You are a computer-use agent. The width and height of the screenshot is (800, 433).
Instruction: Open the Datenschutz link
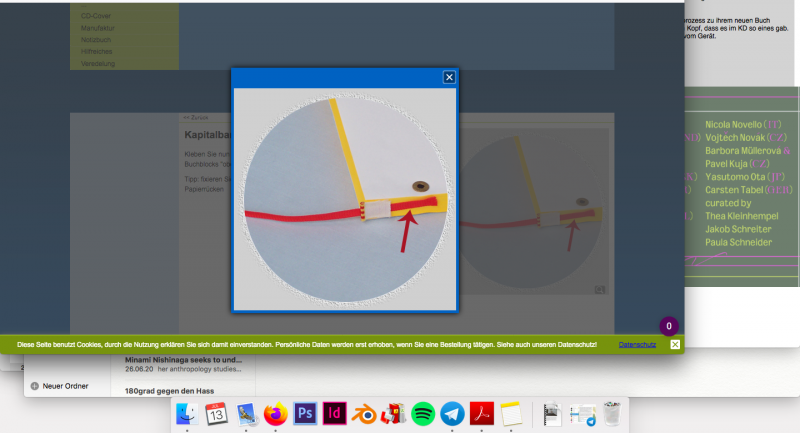point(637,345)
